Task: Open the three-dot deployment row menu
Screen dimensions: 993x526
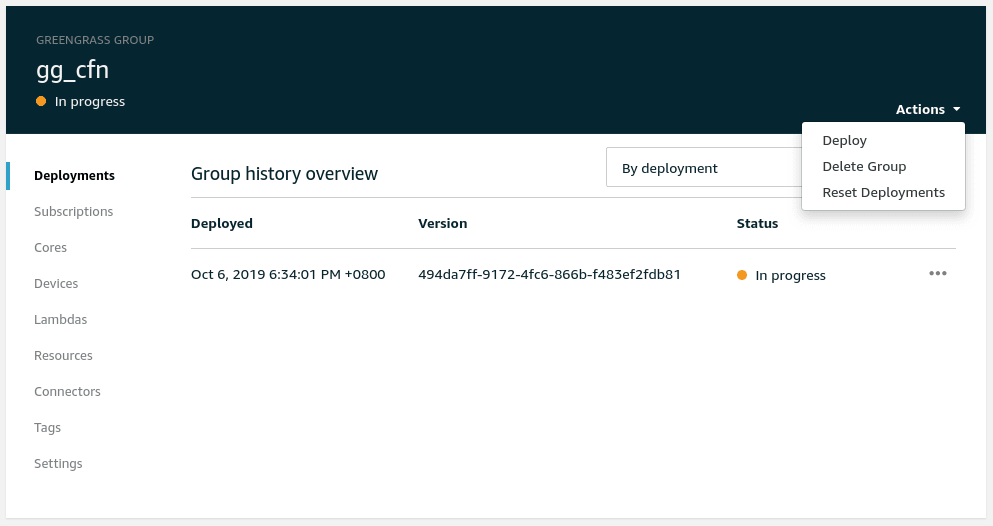Action: tap(937, 274)
